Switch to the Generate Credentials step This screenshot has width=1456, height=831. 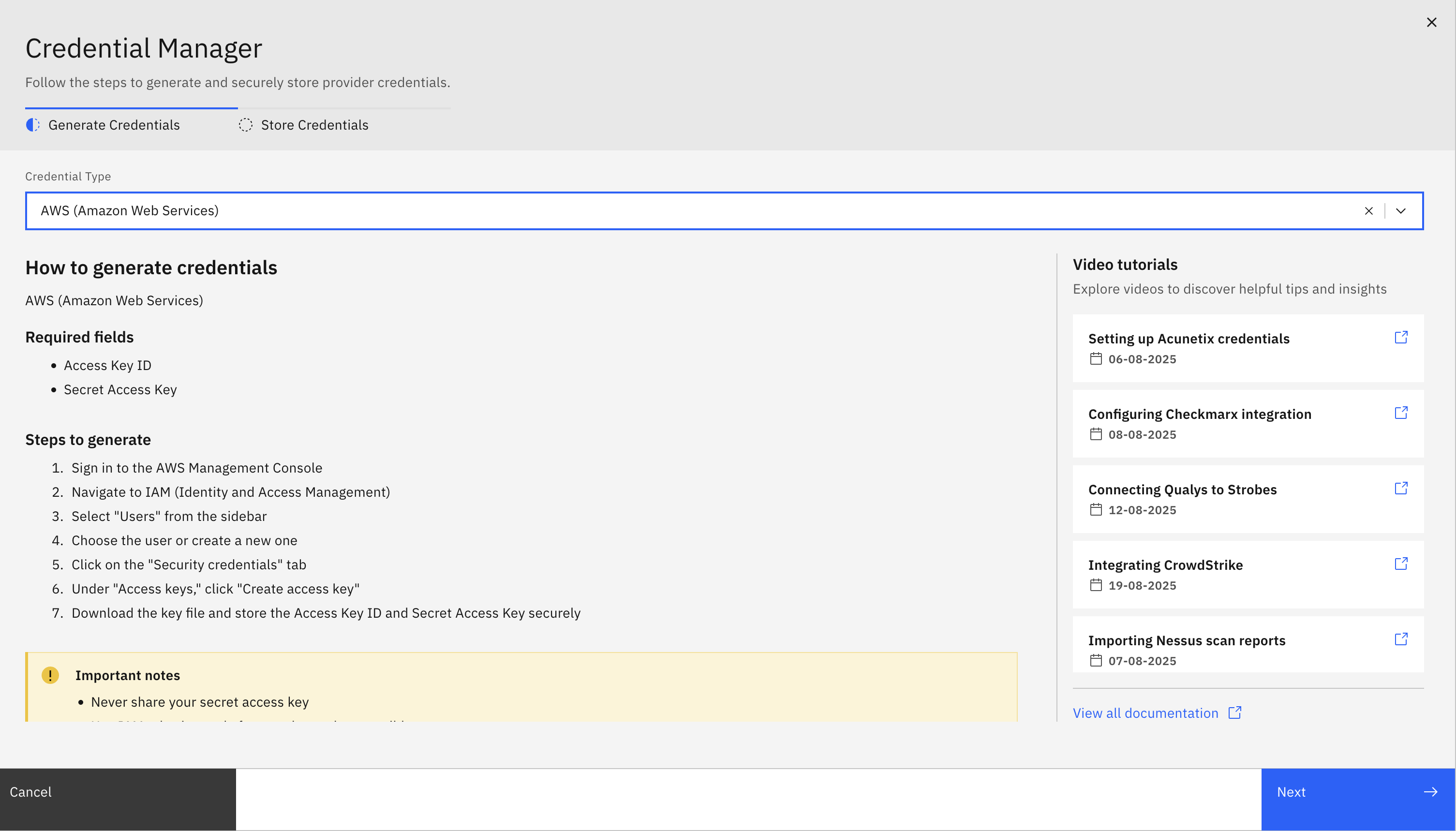point(114,125)
